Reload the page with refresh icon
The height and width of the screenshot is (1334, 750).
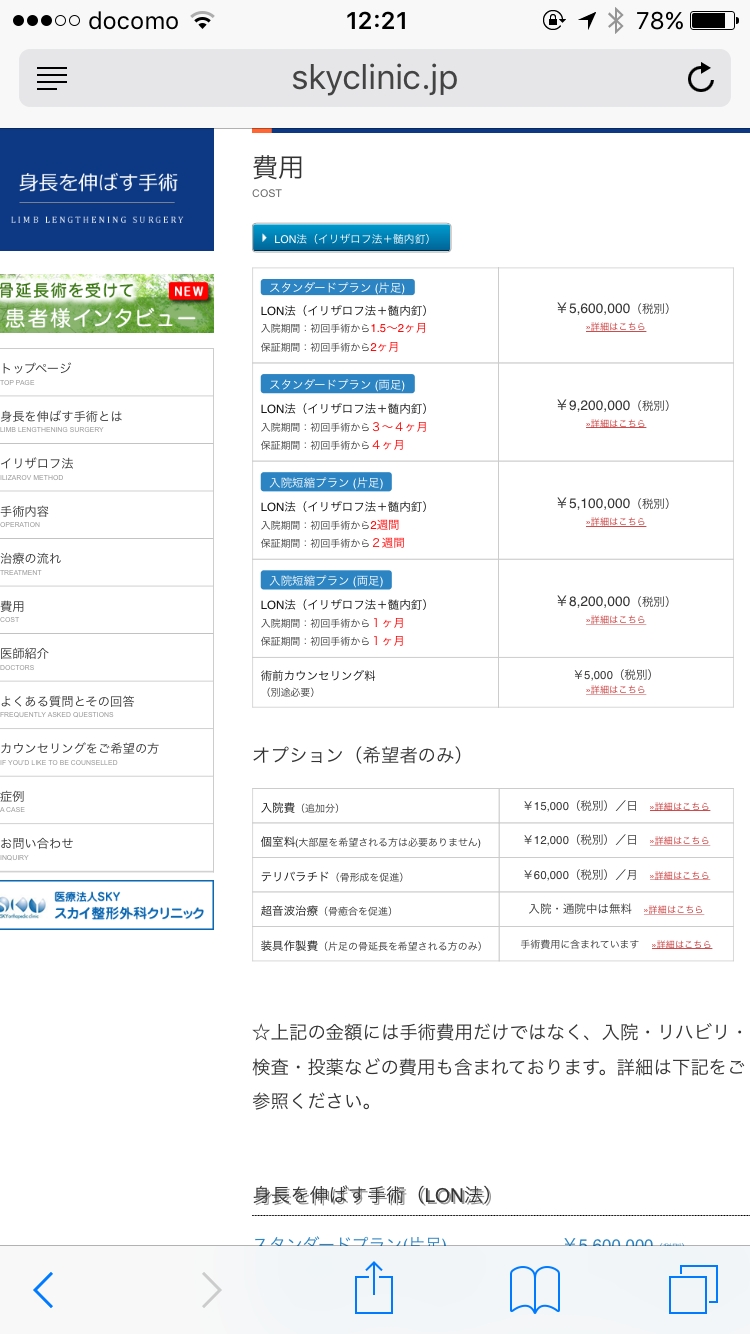coord(701,78)
